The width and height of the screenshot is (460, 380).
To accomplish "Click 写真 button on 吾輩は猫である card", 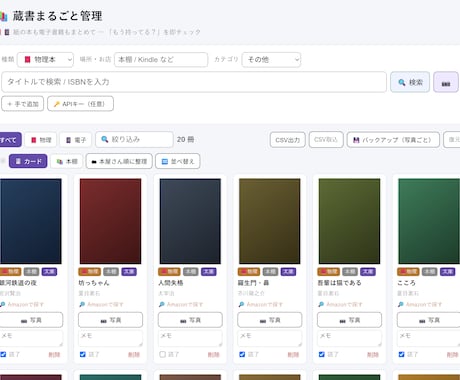I will pos(349,320).
